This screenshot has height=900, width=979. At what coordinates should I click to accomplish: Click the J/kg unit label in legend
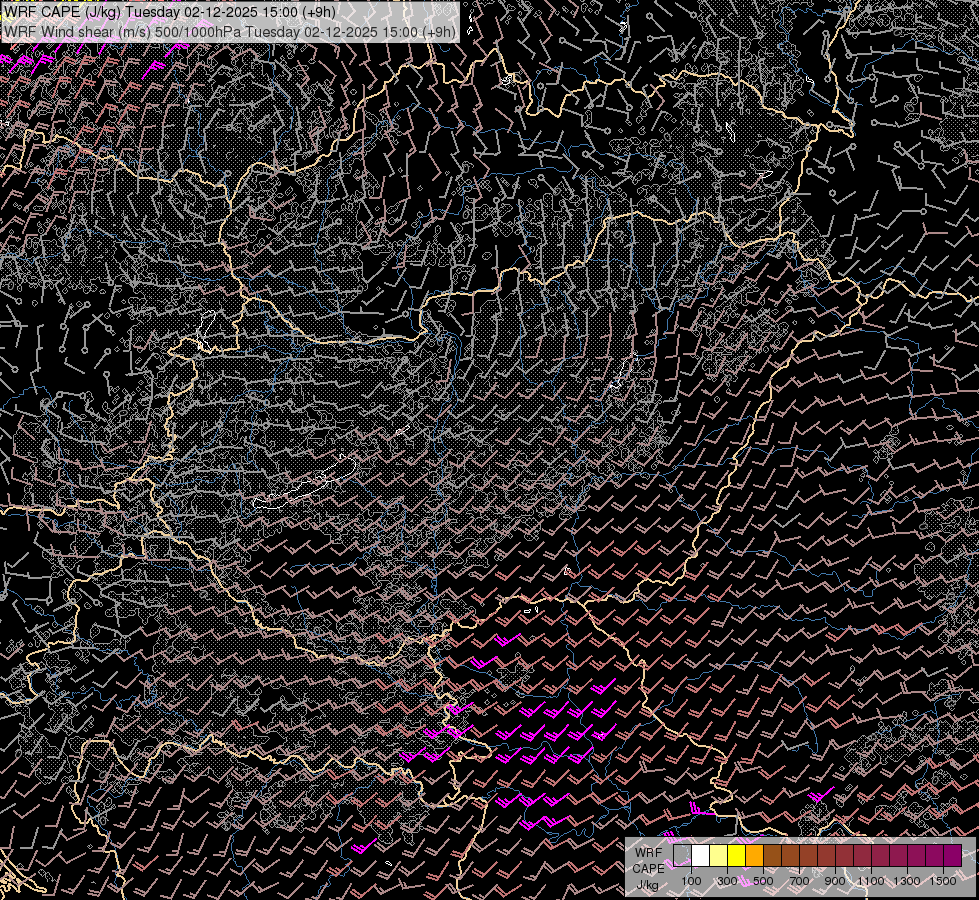(647, 885)
